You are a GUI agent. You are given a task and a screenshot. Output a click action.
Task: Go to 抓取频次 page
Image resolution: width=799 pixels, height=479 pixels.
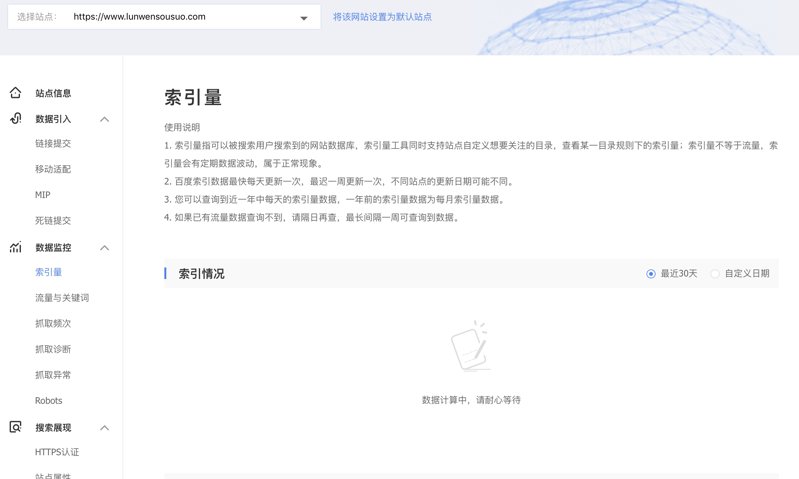53,324
